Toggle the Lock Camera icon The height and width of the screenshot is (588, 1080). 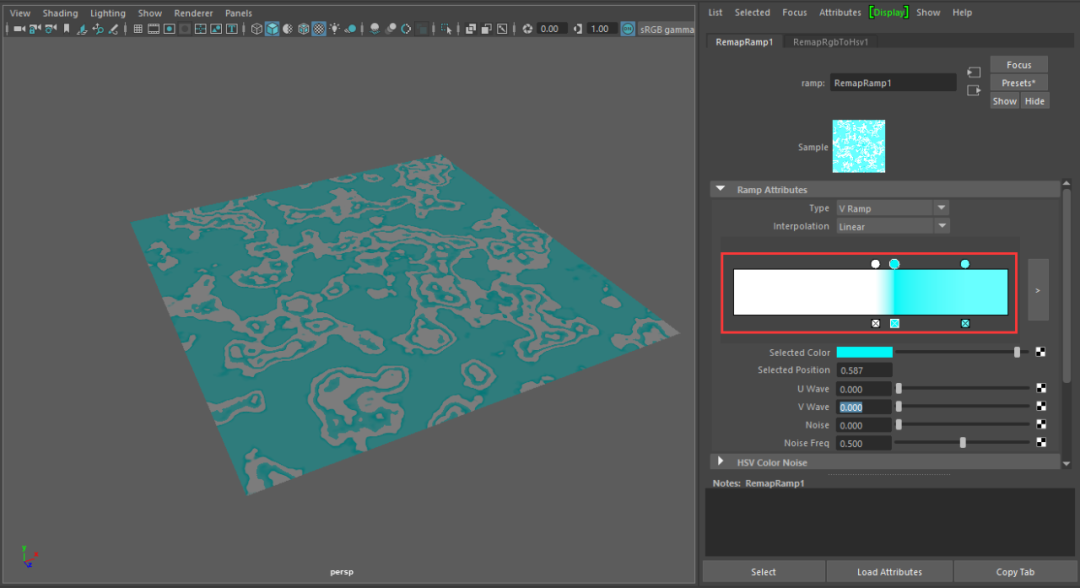tap(34, 29)
